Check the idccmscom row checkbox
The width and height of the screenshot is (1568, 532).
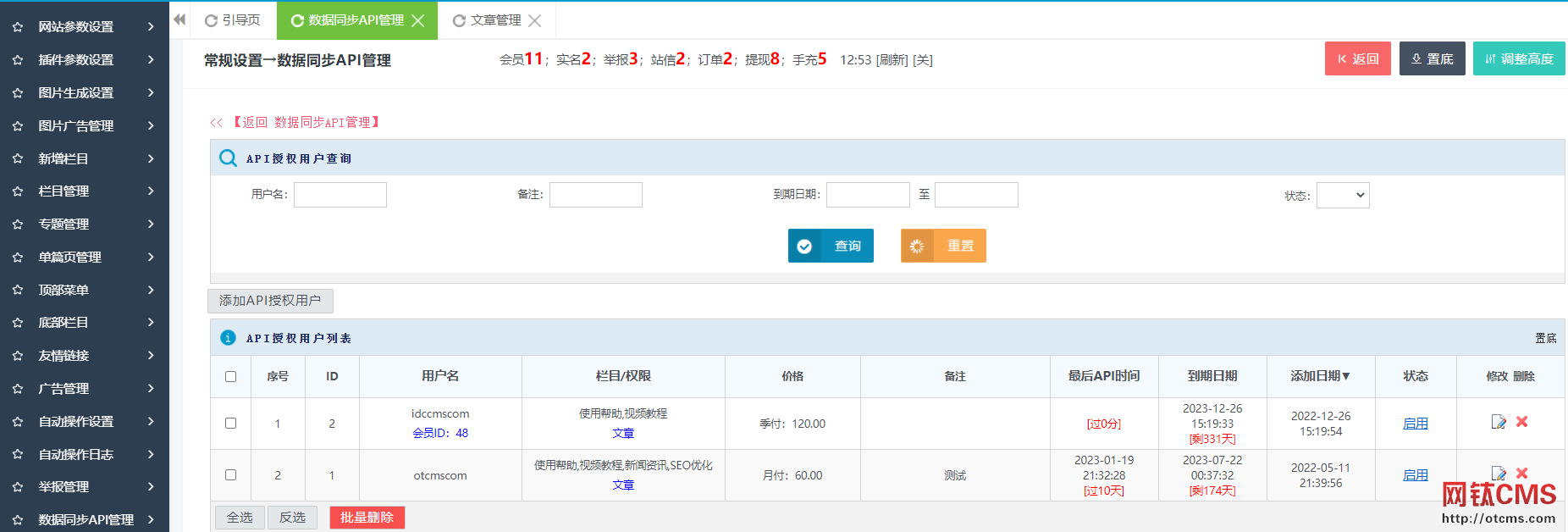pos(230,423)
